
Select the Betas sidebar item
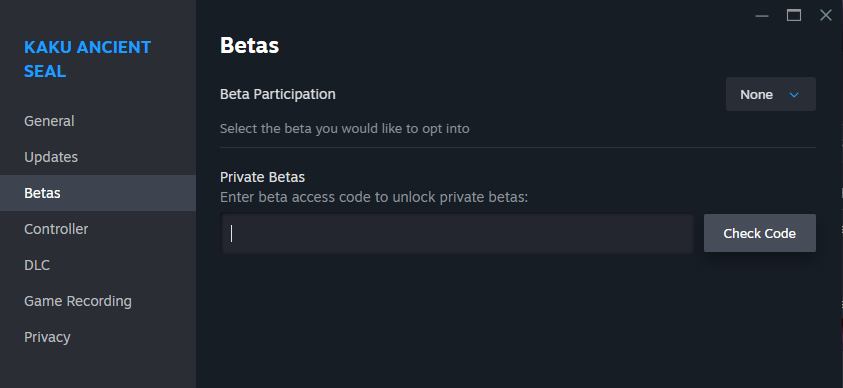(x=98, y=193)
